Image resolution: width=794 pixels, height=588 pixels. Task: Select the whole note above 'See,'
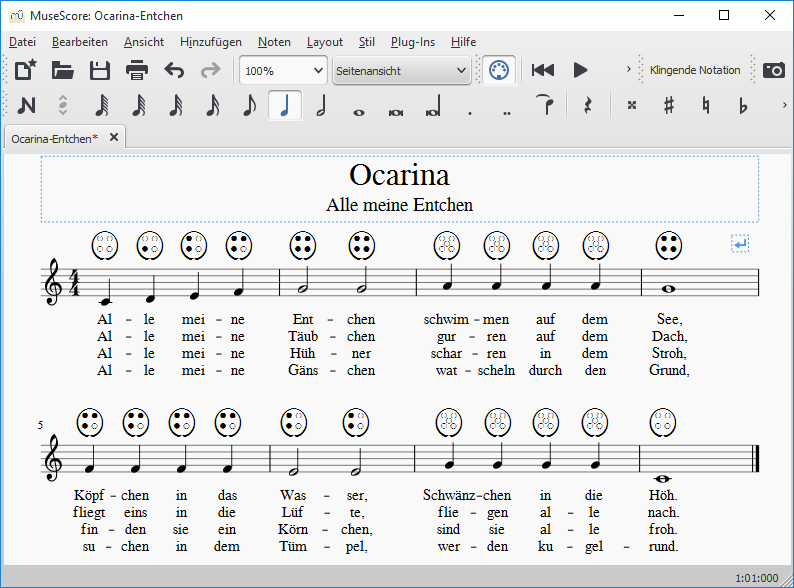pos(668,289)
